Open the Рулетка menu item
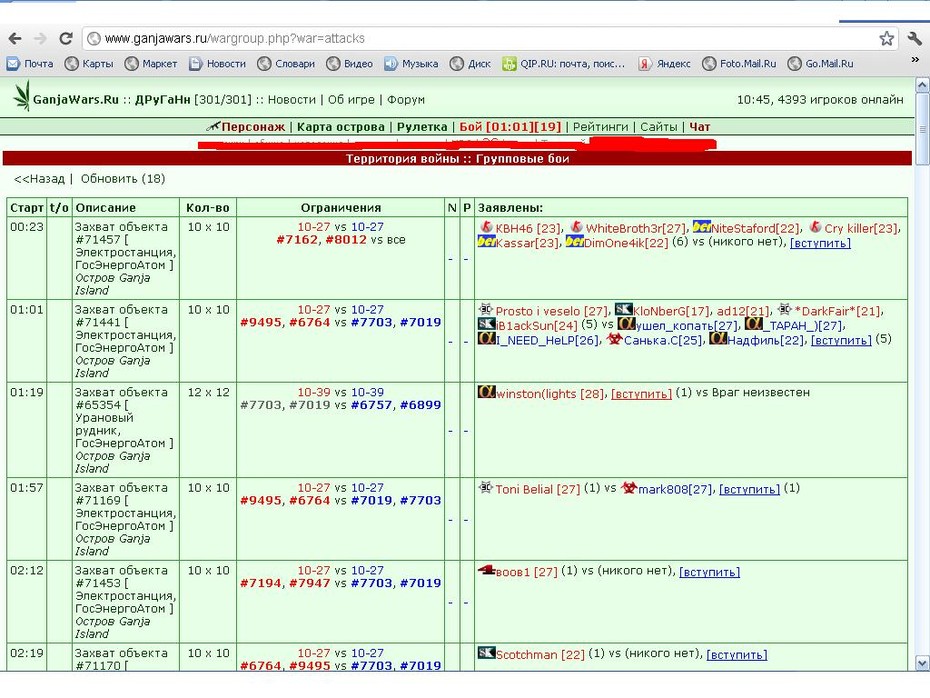The image size is (930, 698). click(x=422, y=126)
